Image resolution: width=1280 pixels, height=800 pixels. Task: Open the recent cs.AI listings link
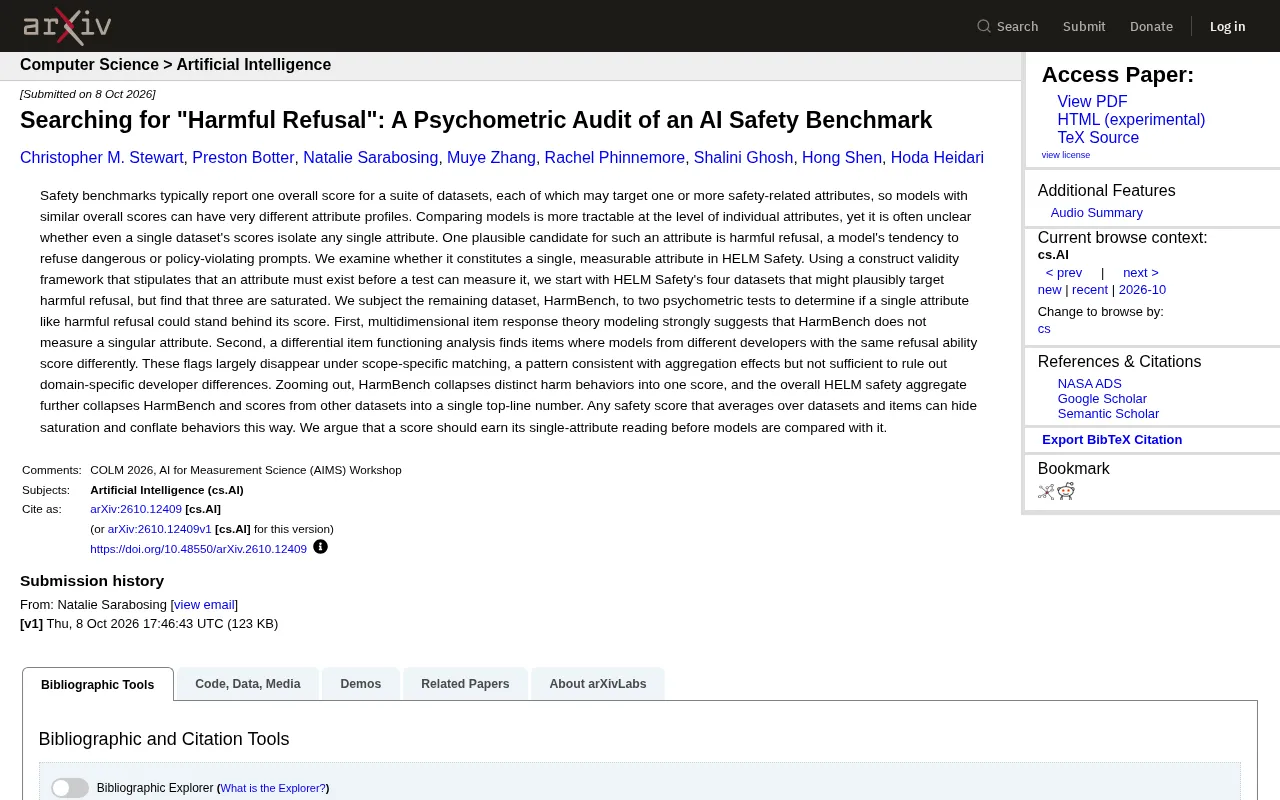pyautogui.click(x=1090, y=290)
